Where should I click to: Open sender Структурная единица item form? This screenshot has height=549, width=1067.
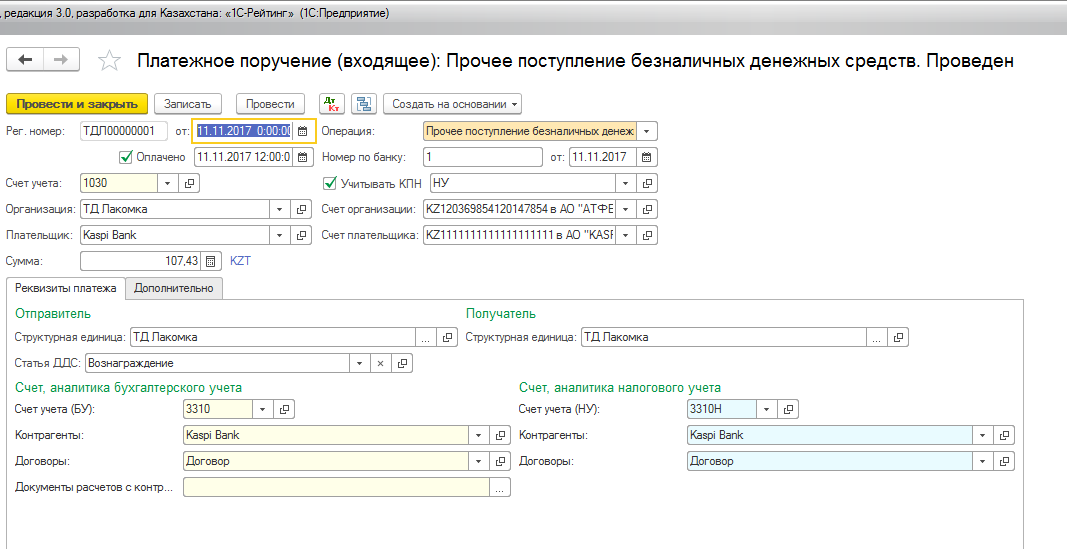coord(447,337)
